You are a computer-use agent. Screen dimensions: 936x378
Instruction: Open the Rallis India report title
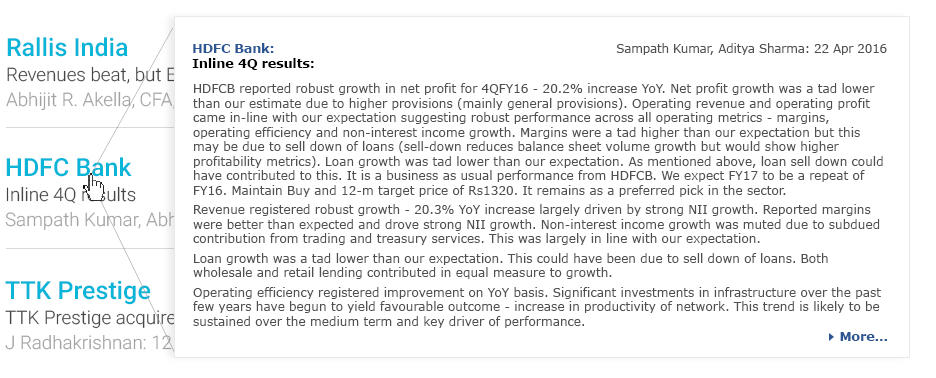[67, 48]
